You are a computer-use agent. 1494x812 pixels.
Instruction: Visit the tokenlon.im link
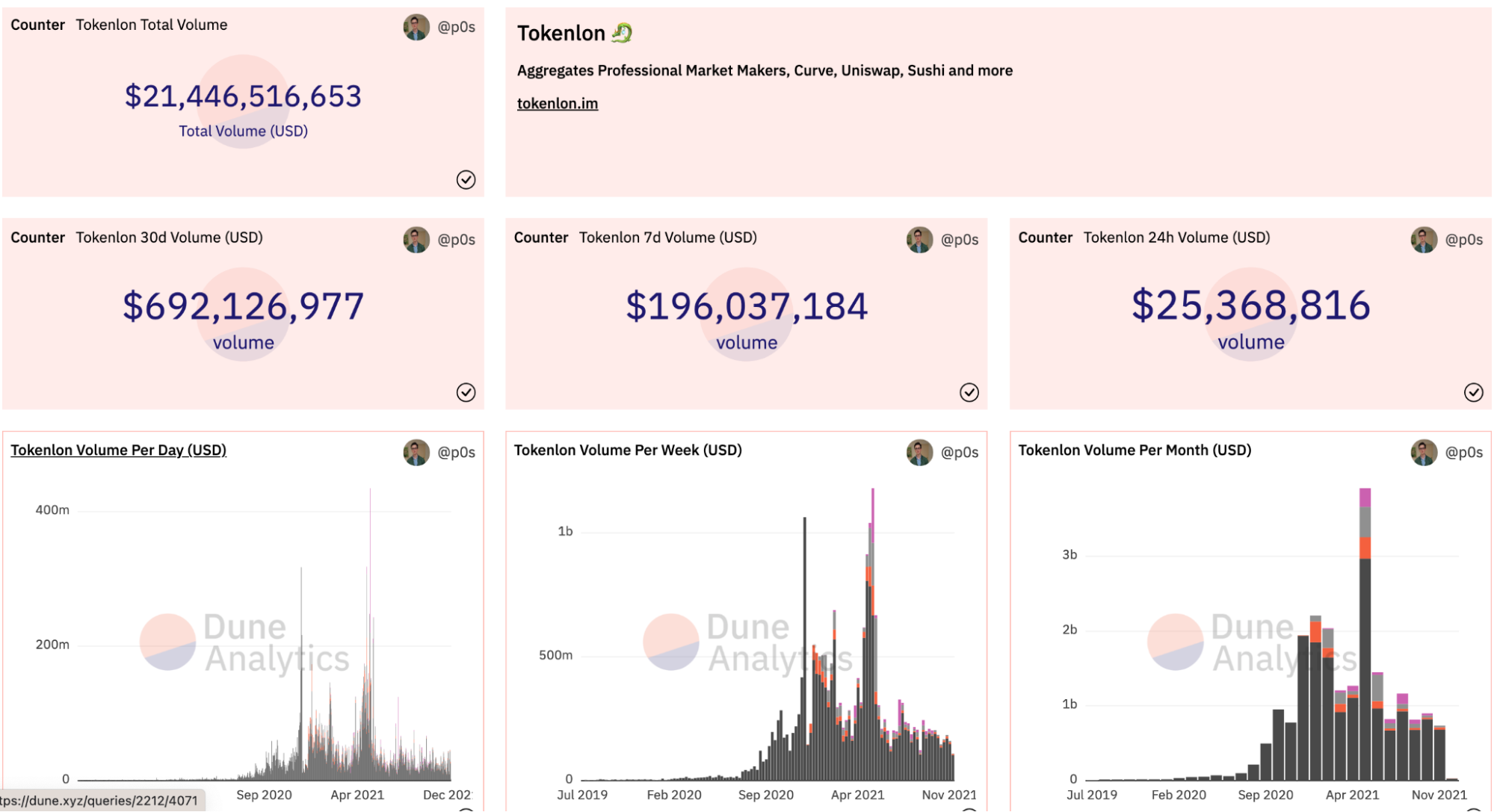click(558, 104)
